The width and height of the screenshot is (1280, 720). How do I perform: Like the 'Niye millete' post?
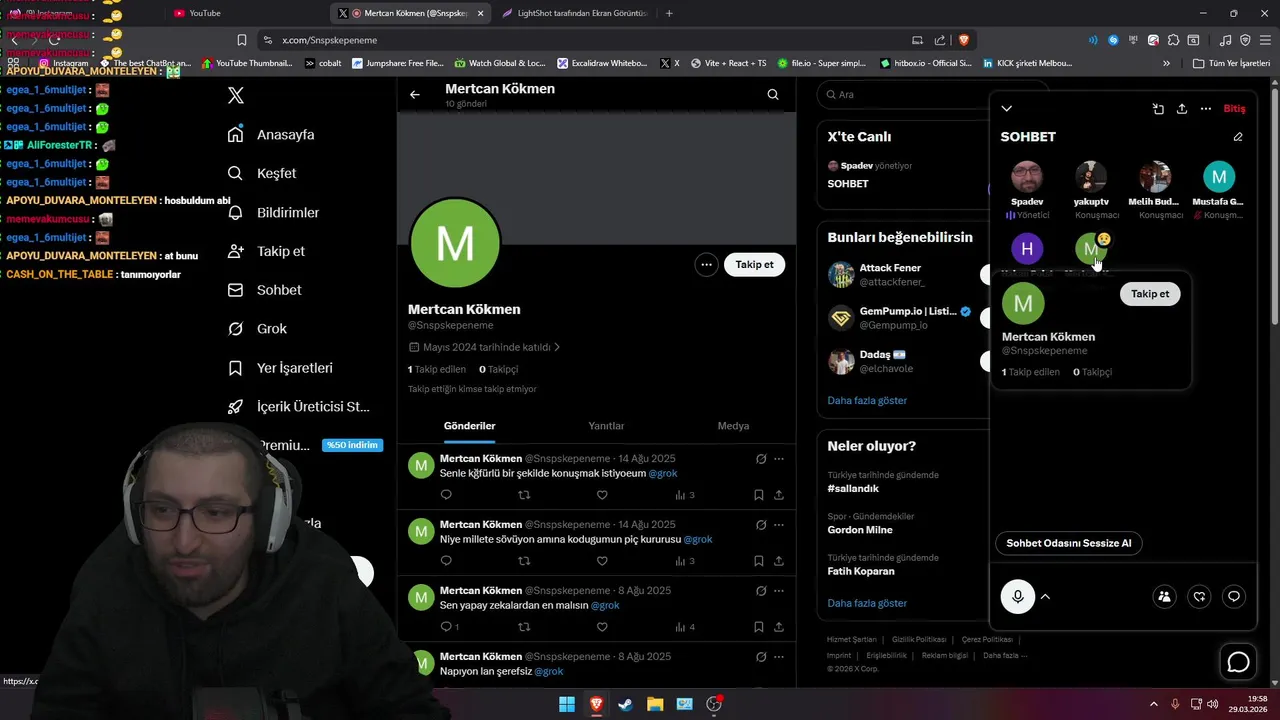pos(602,561)
